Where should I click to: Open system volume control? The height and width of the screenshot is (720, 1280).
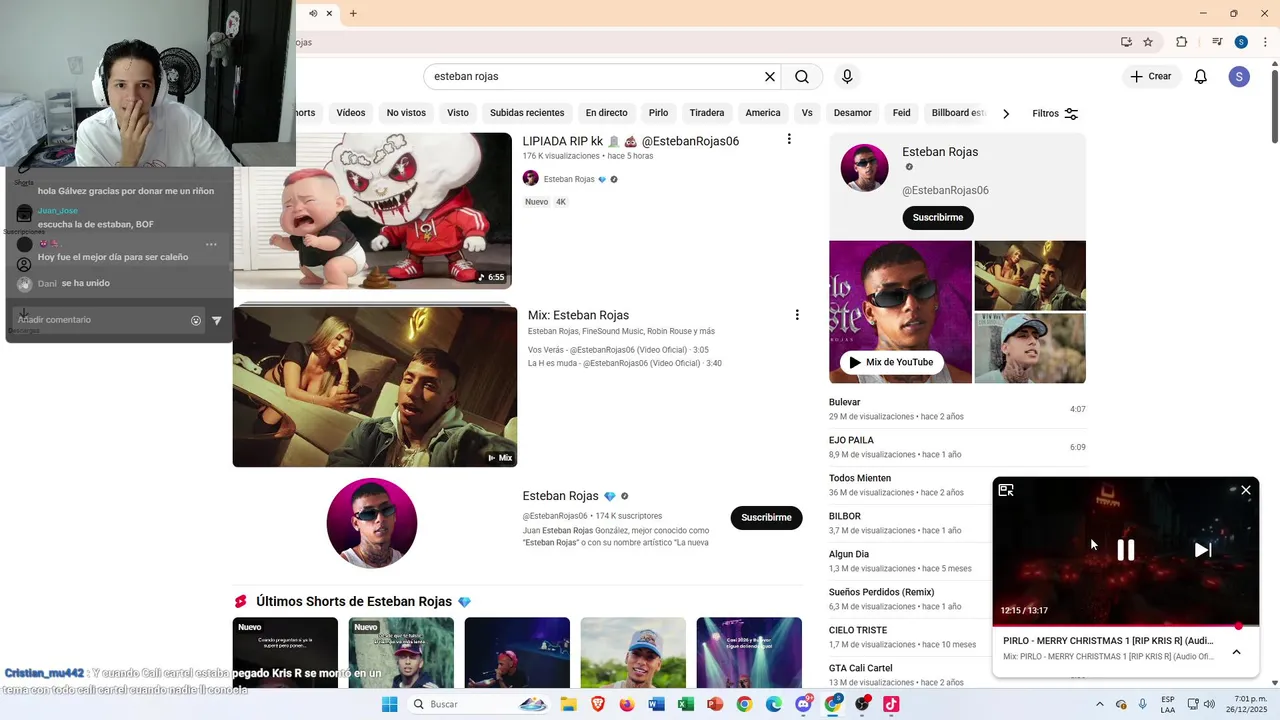[1211, 704]
